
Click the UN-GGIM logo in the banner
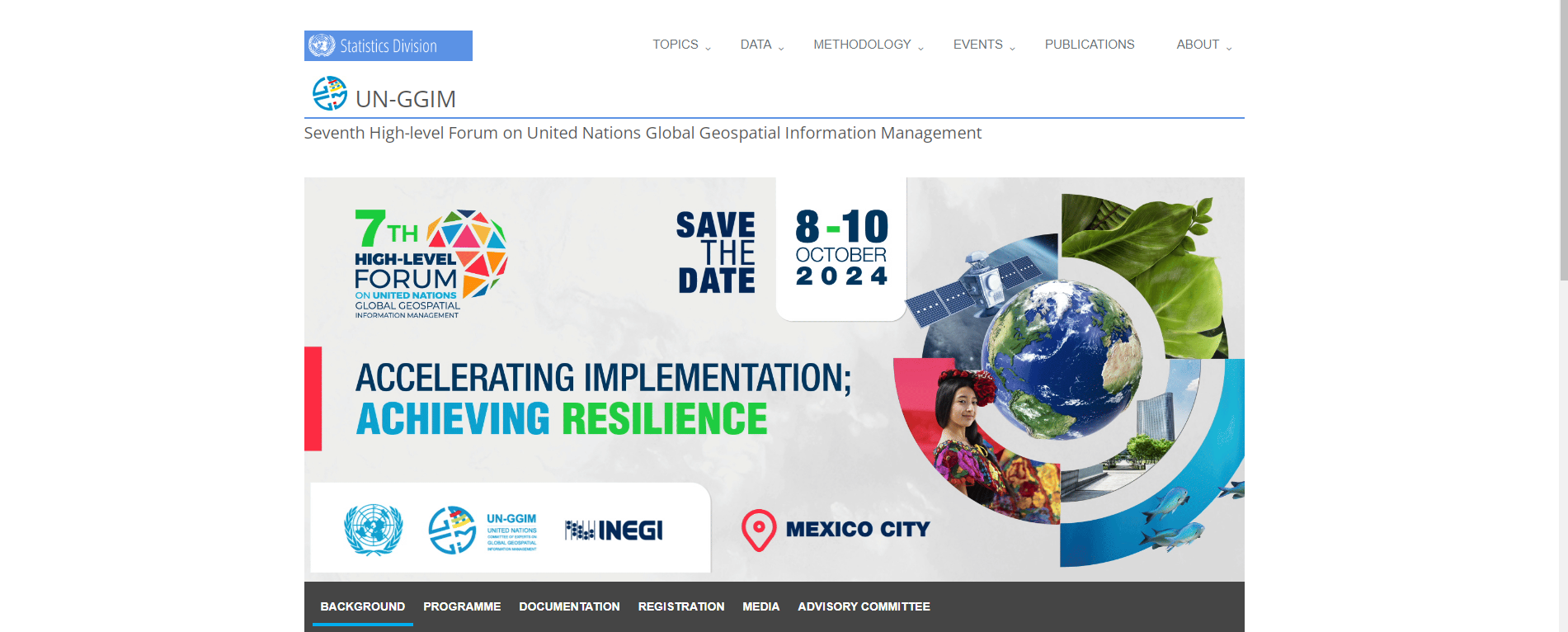coord(483,531)
